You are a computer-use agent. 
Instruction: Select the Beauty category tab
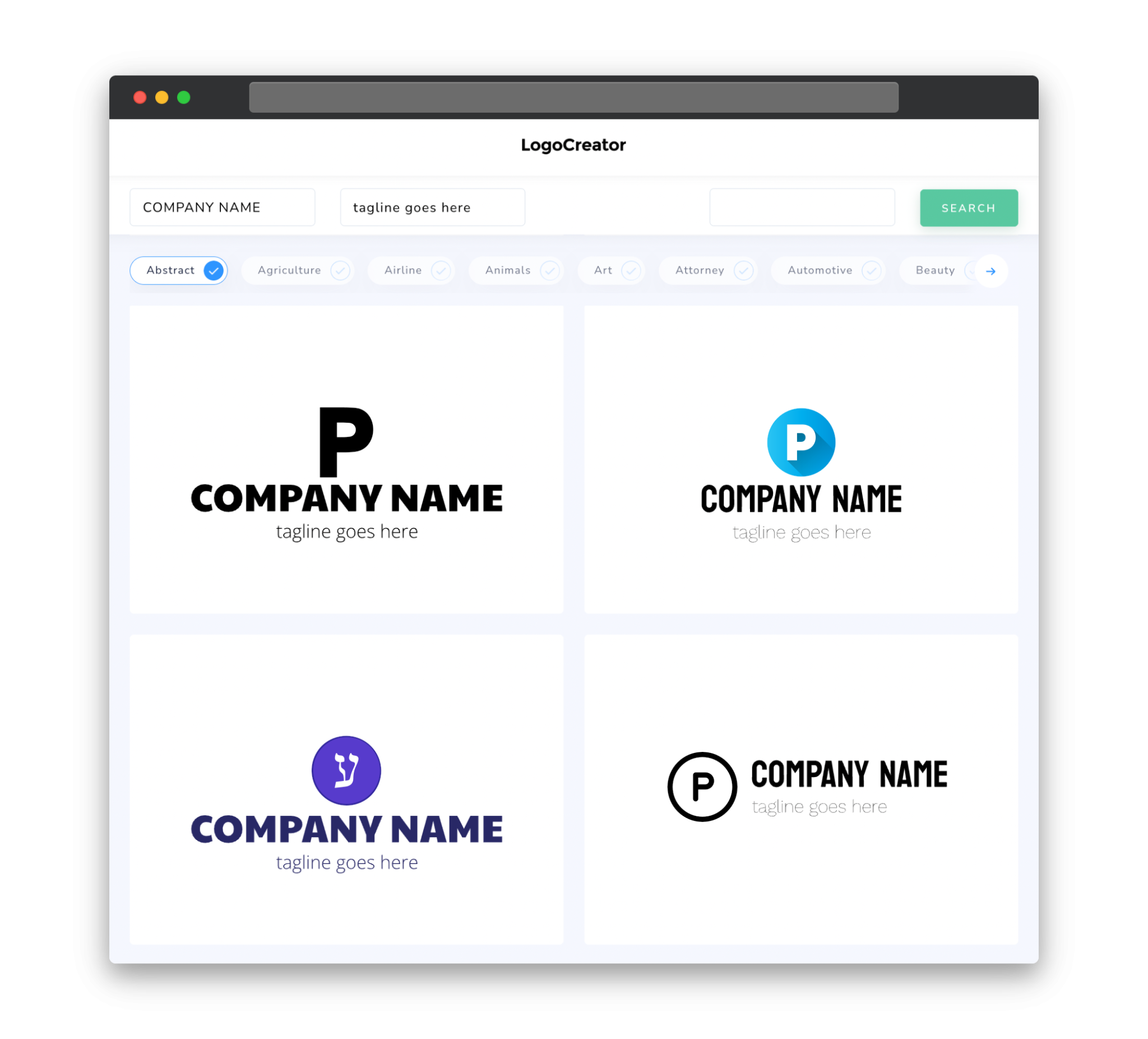(936, 270)
